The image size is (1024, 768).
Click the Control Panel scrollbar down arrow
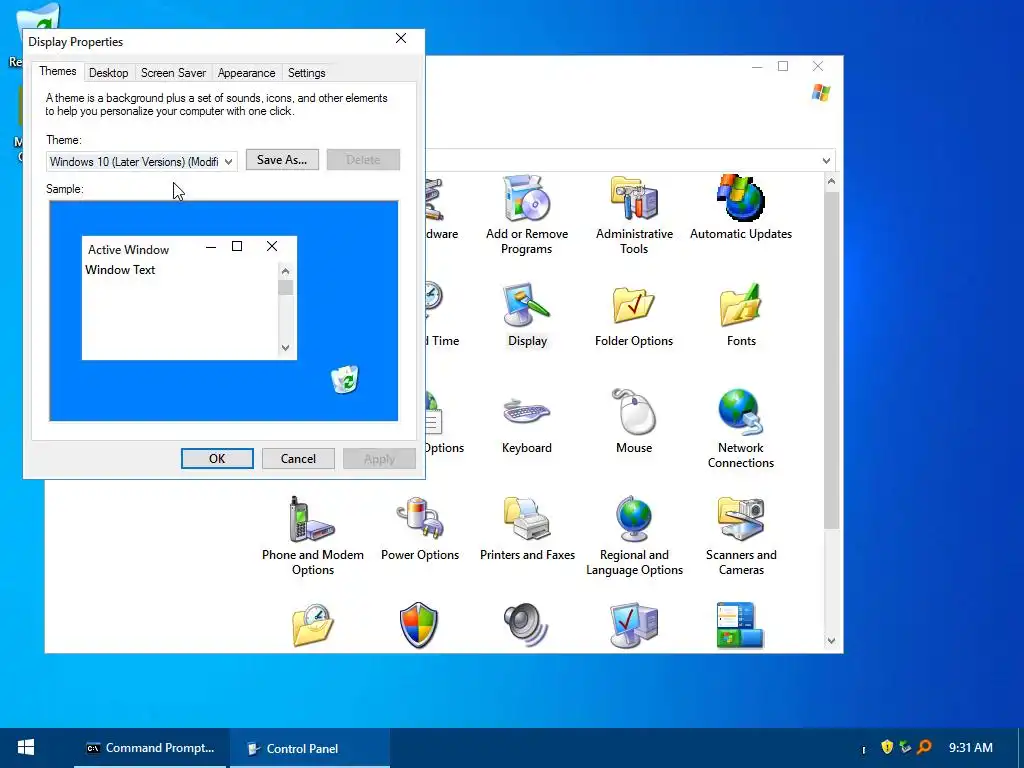pos(831,641)
